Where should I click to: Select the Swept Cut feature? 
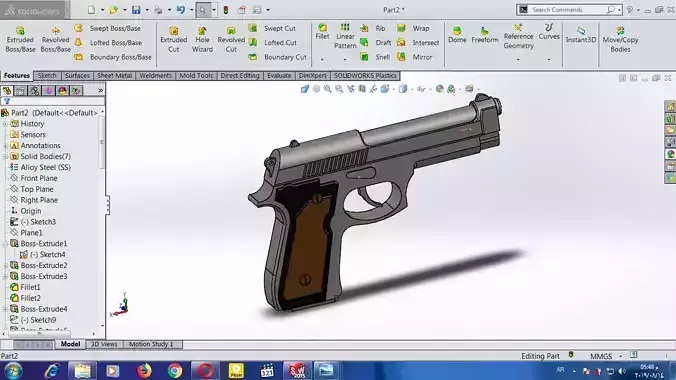click(272, 28)
